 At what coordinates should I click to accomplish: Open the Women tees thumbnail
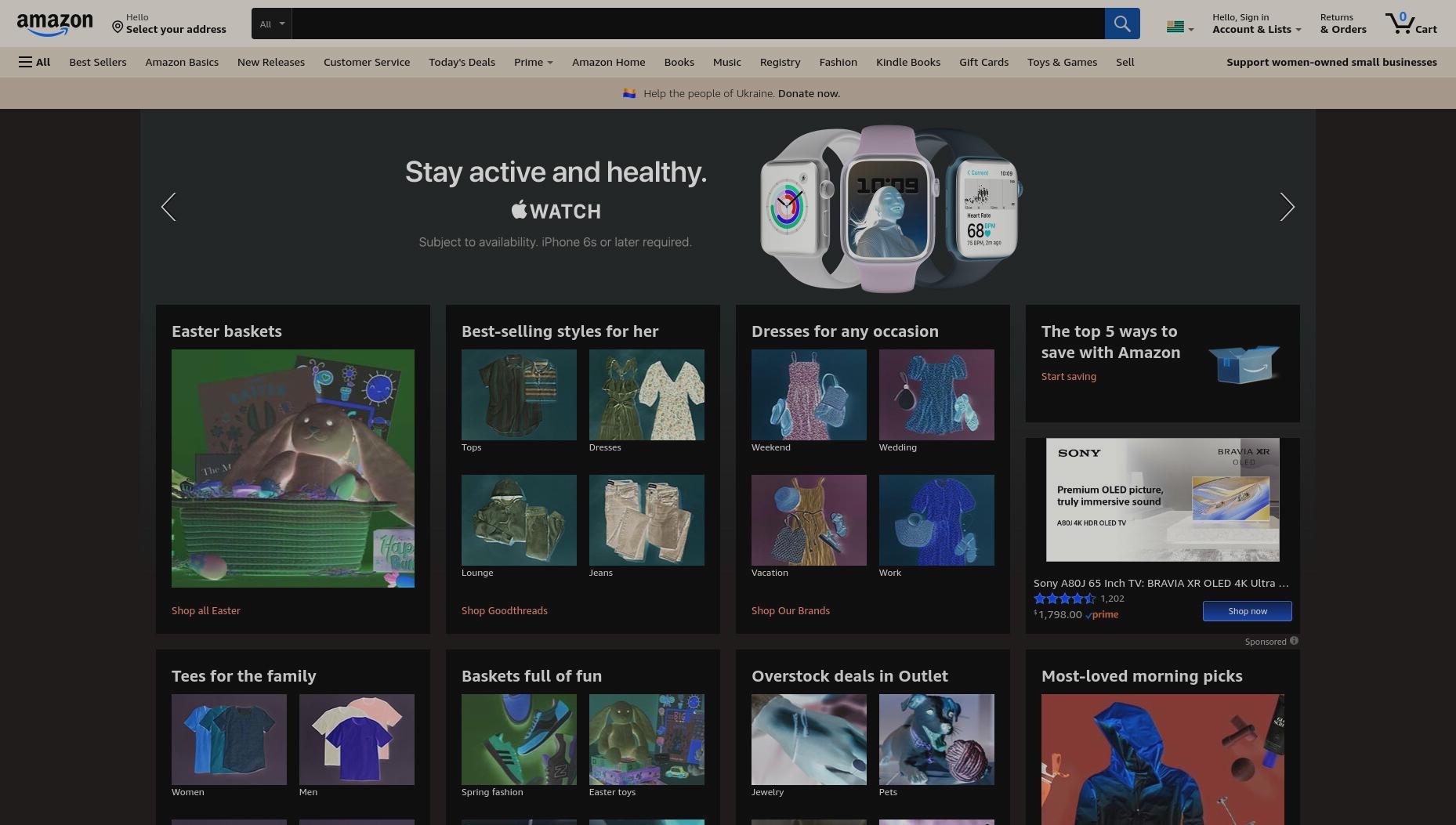click(229, 740)
